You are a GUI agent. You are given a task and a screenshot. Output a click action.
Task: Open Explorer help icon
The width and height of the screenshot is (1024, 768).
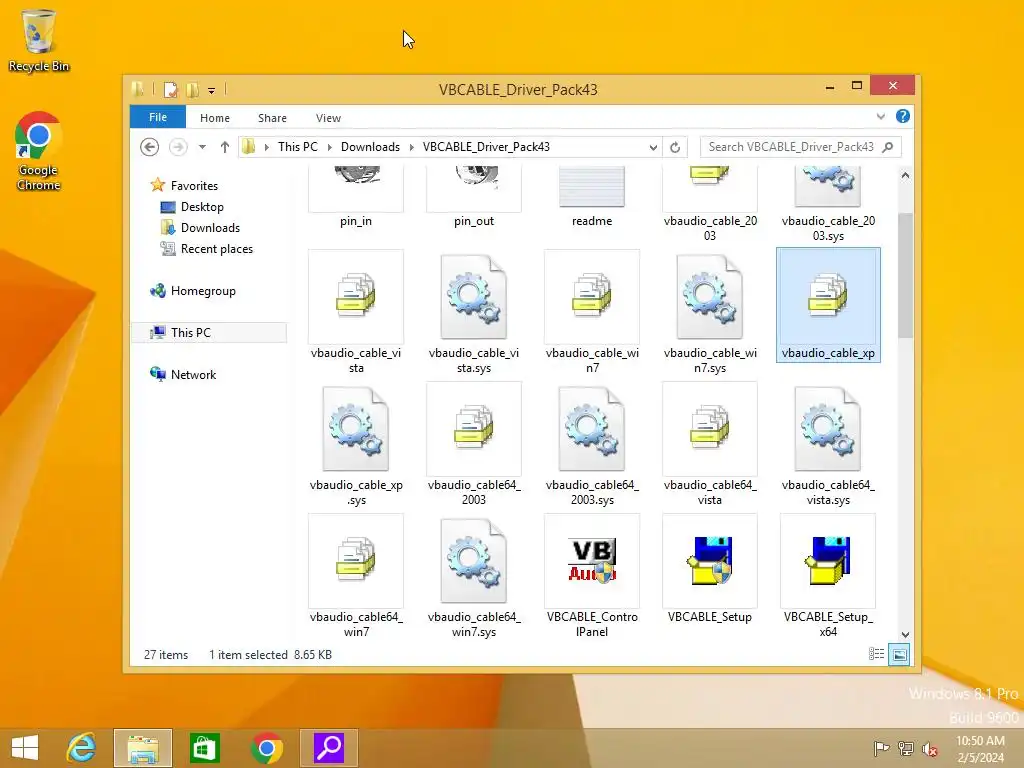903,116
